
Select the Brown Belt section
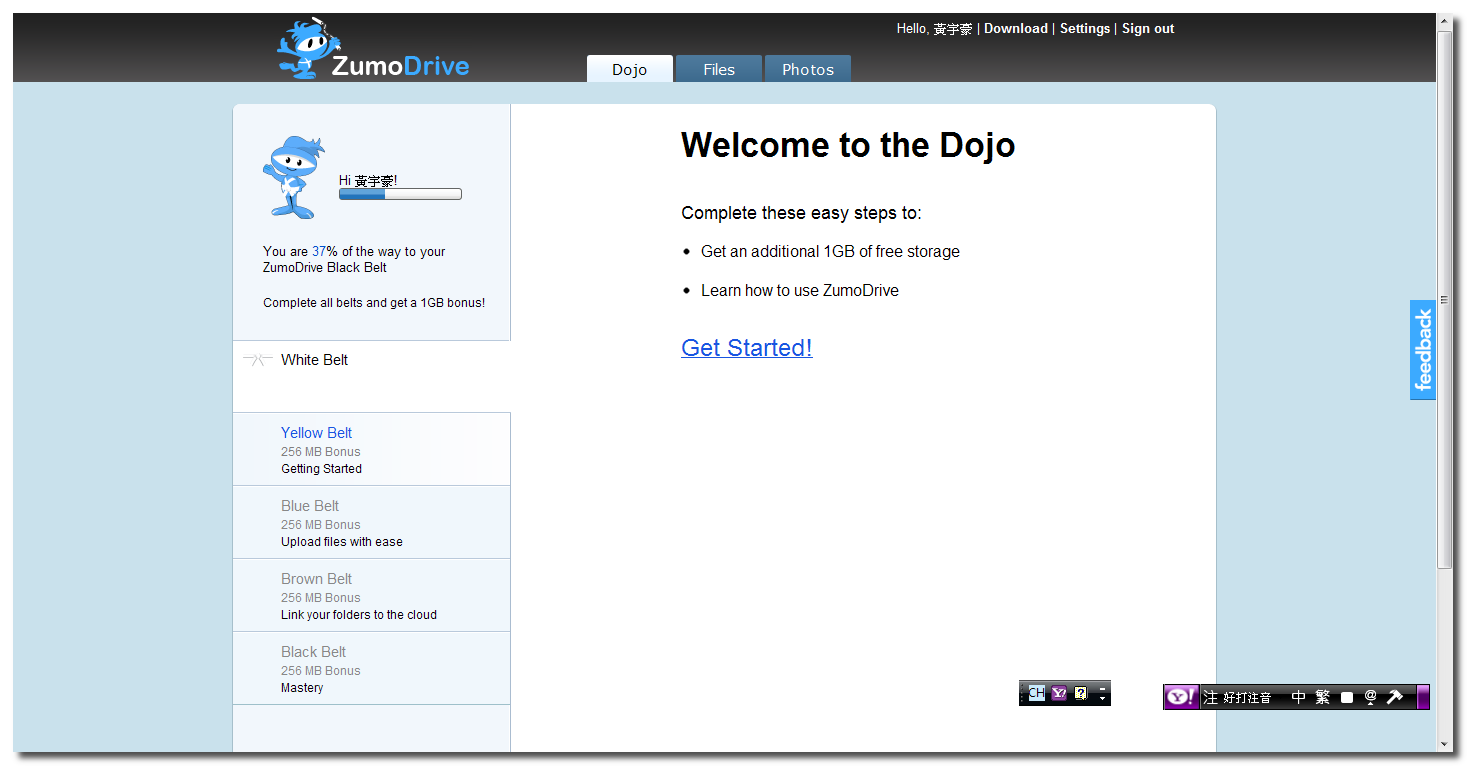pyautogui.click(x=372, y=595)
